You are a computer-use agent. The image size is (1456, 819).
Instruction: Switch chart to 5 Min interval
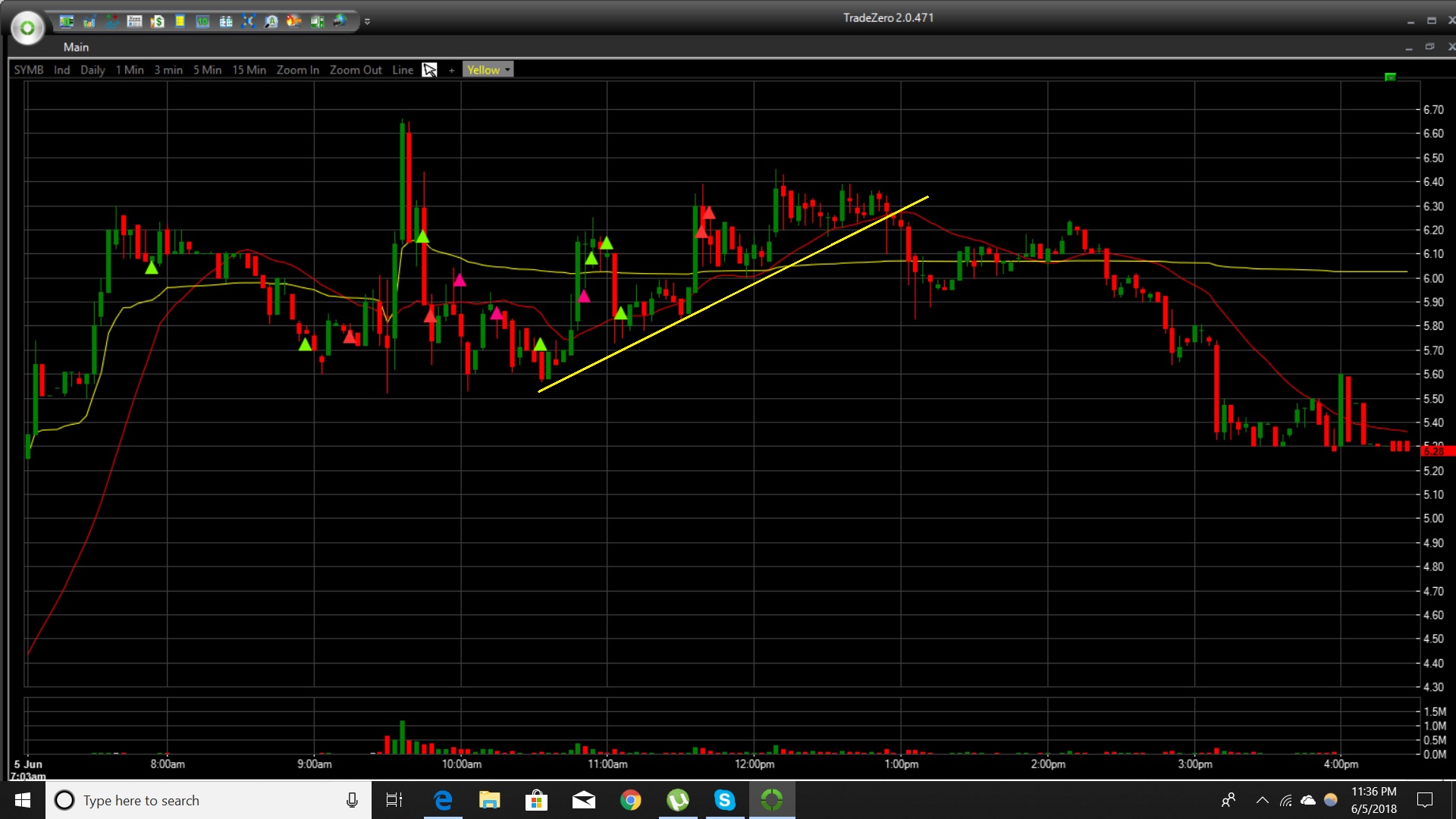tap(207, 70)
